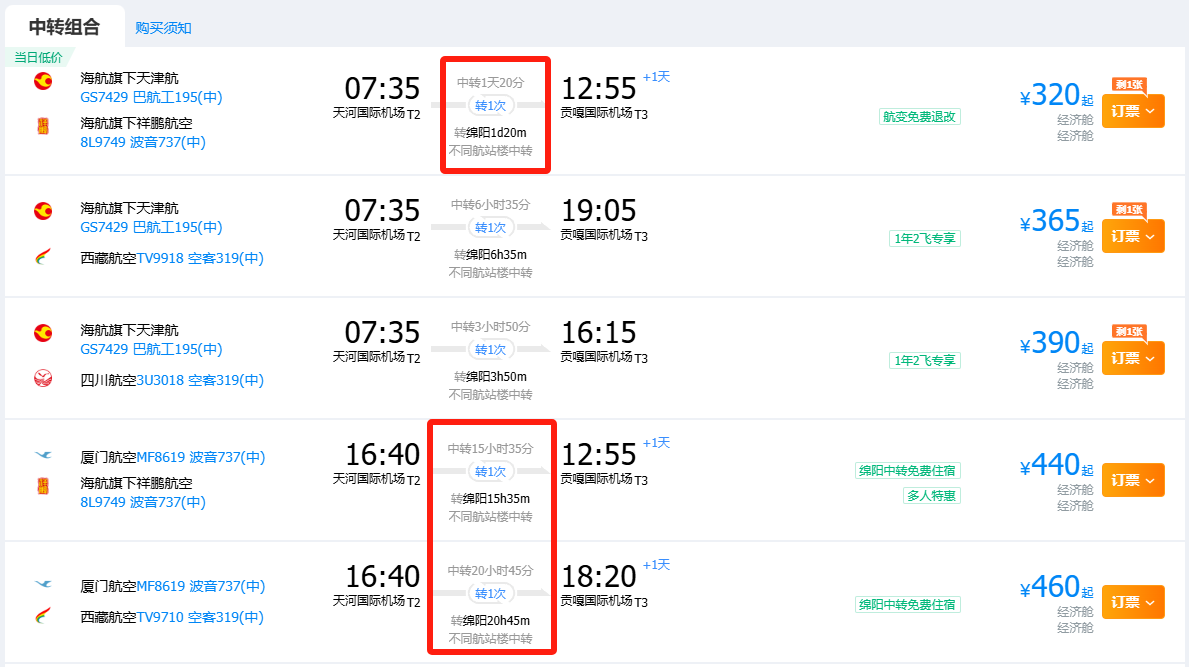
Task: Click the Tibet Airlines logo beside TV9710
Action: (43, 615)
